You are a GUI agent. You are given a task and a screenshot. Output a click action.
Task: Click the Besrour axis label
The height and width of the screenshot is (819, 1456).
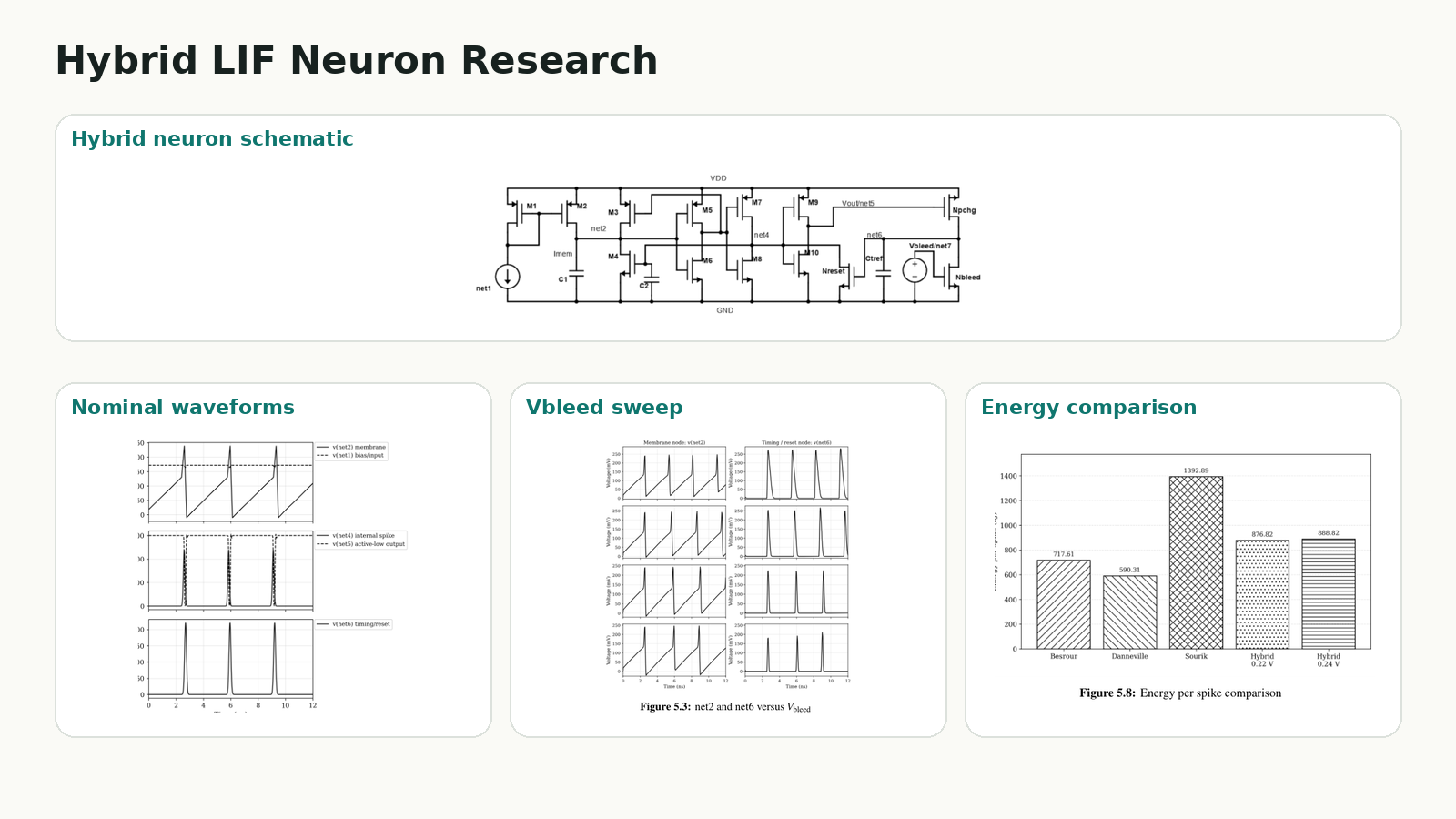1063,656
